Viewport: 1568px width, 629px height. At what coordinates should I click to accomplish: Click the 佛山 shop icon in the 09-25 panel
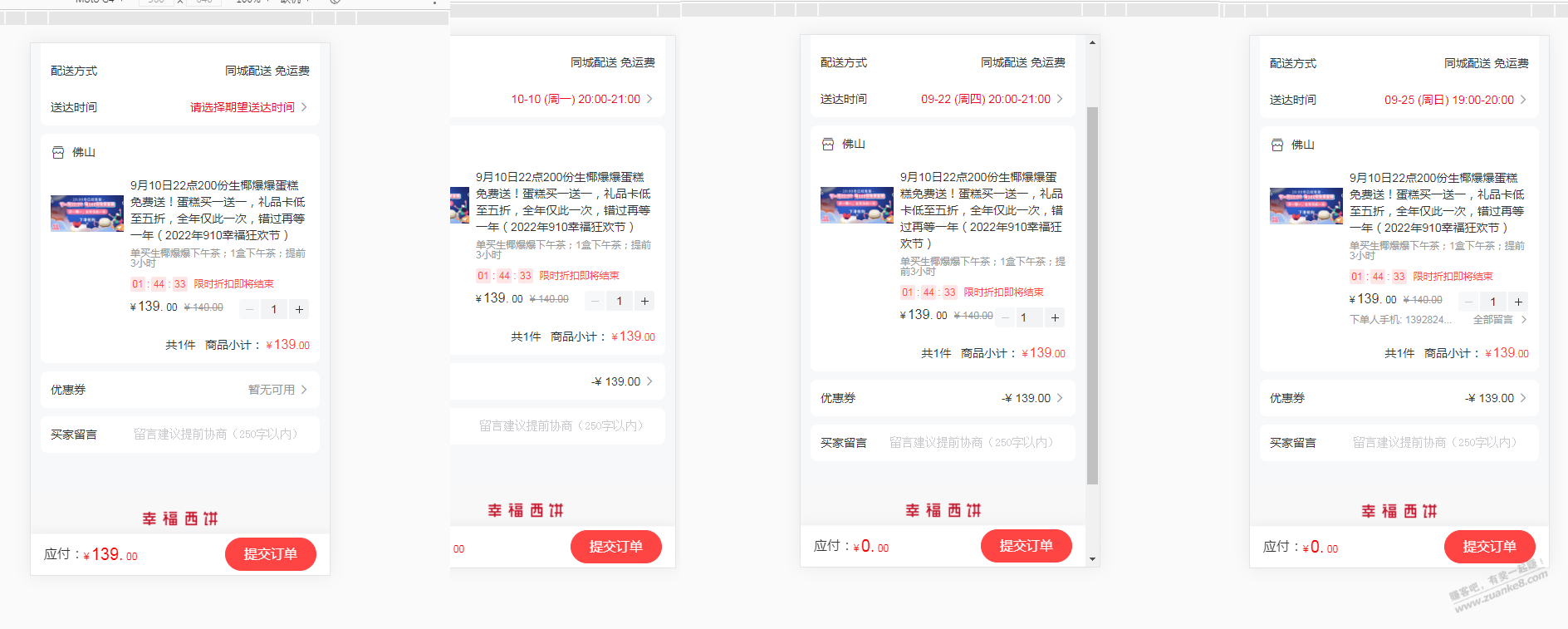tap(1277, 145)
